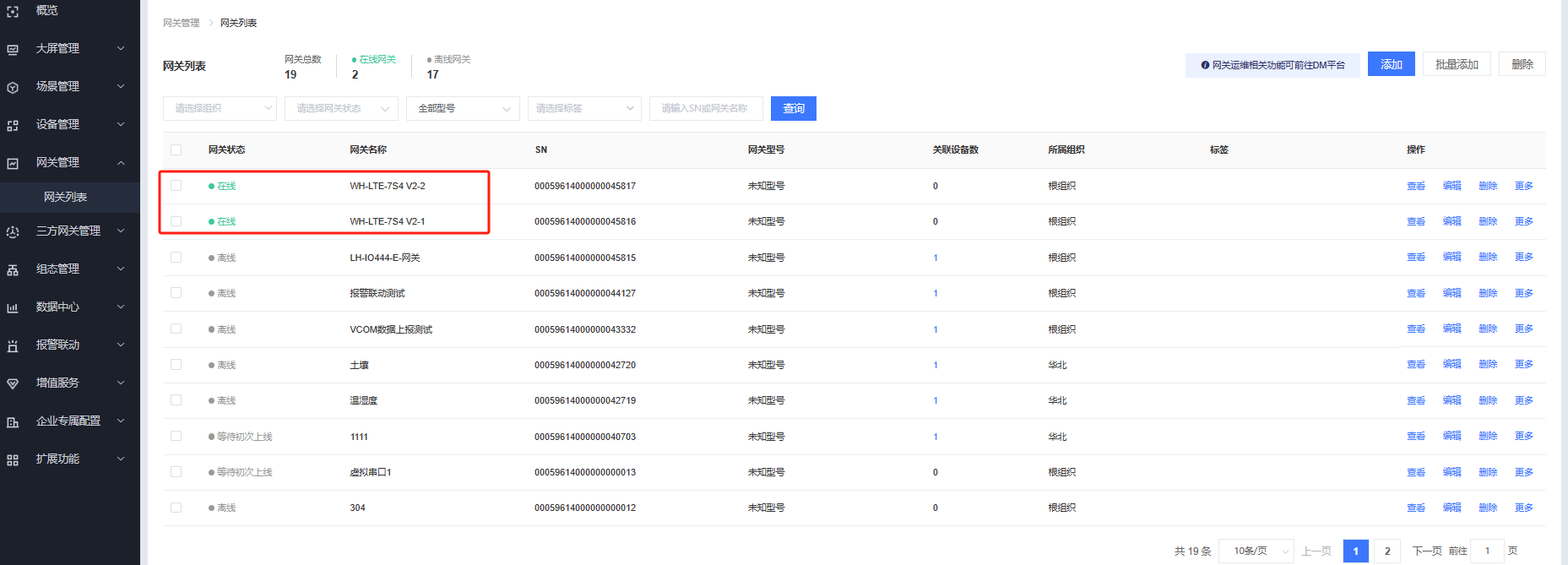Click the blue 查询 search button
Viewport: 1568px width, 565px height.
794,108
